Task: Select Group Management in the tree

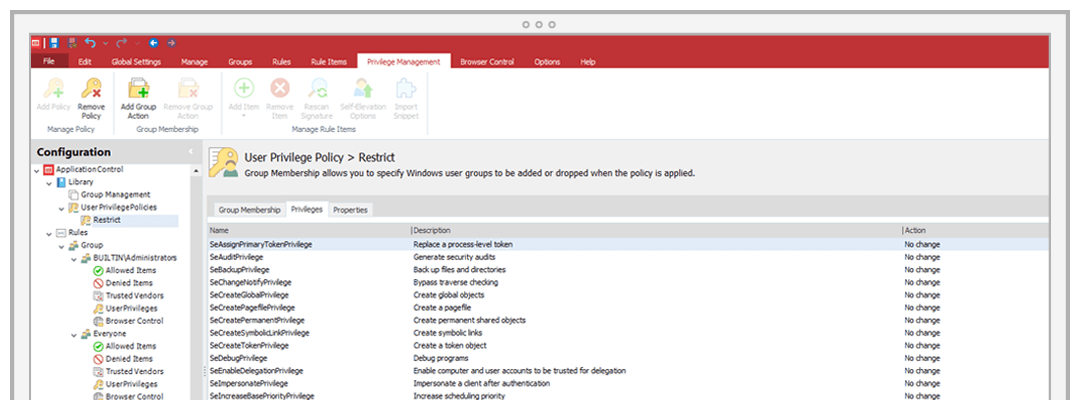Action: (x=110, y=195)
